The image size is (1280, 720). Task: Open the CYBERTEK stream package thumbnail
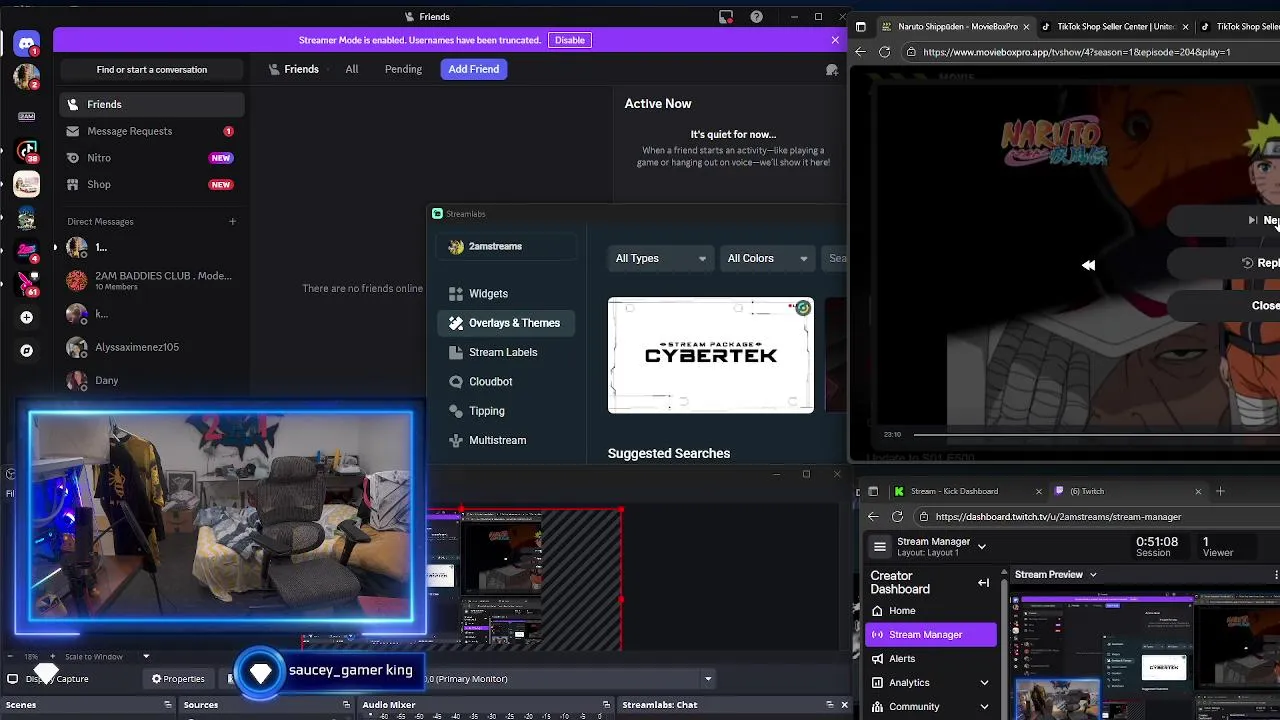tap(710, 355)
